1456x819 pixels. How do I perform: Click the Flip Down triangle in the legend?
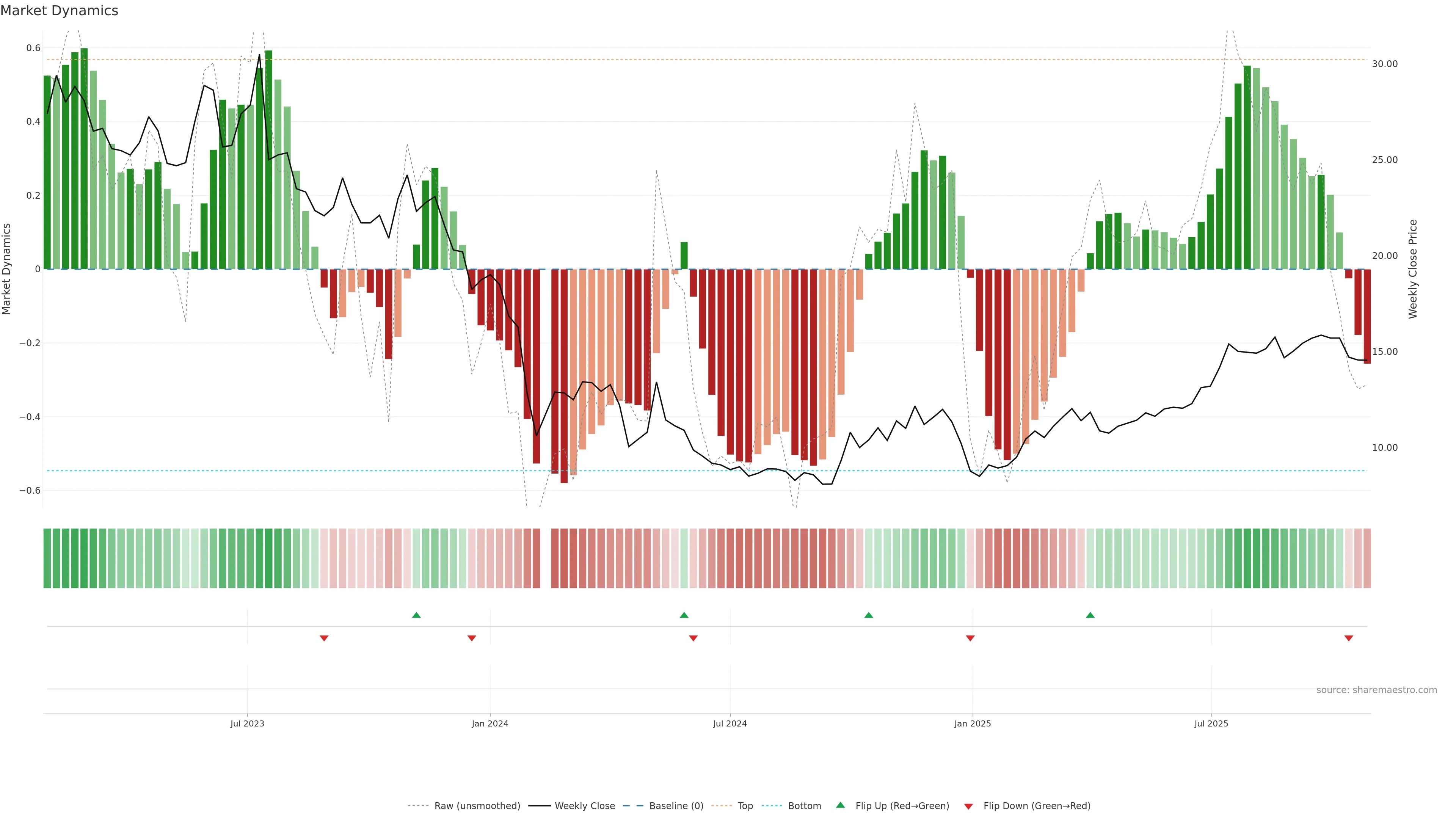tap(968, 806)
